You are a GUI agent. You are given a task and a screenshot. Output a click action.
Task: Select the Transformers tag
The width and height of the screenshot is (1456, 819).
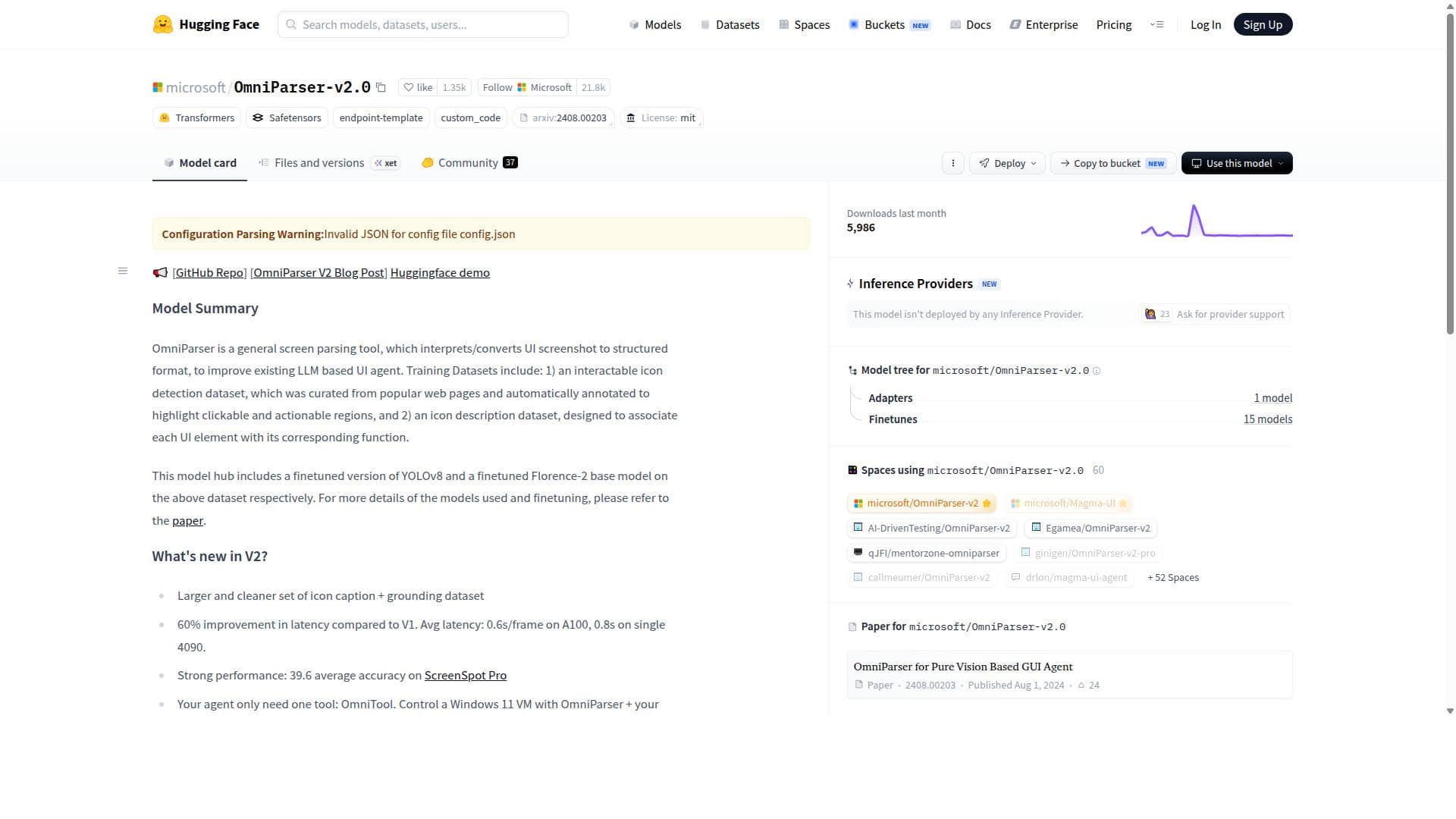coord(197,118)
